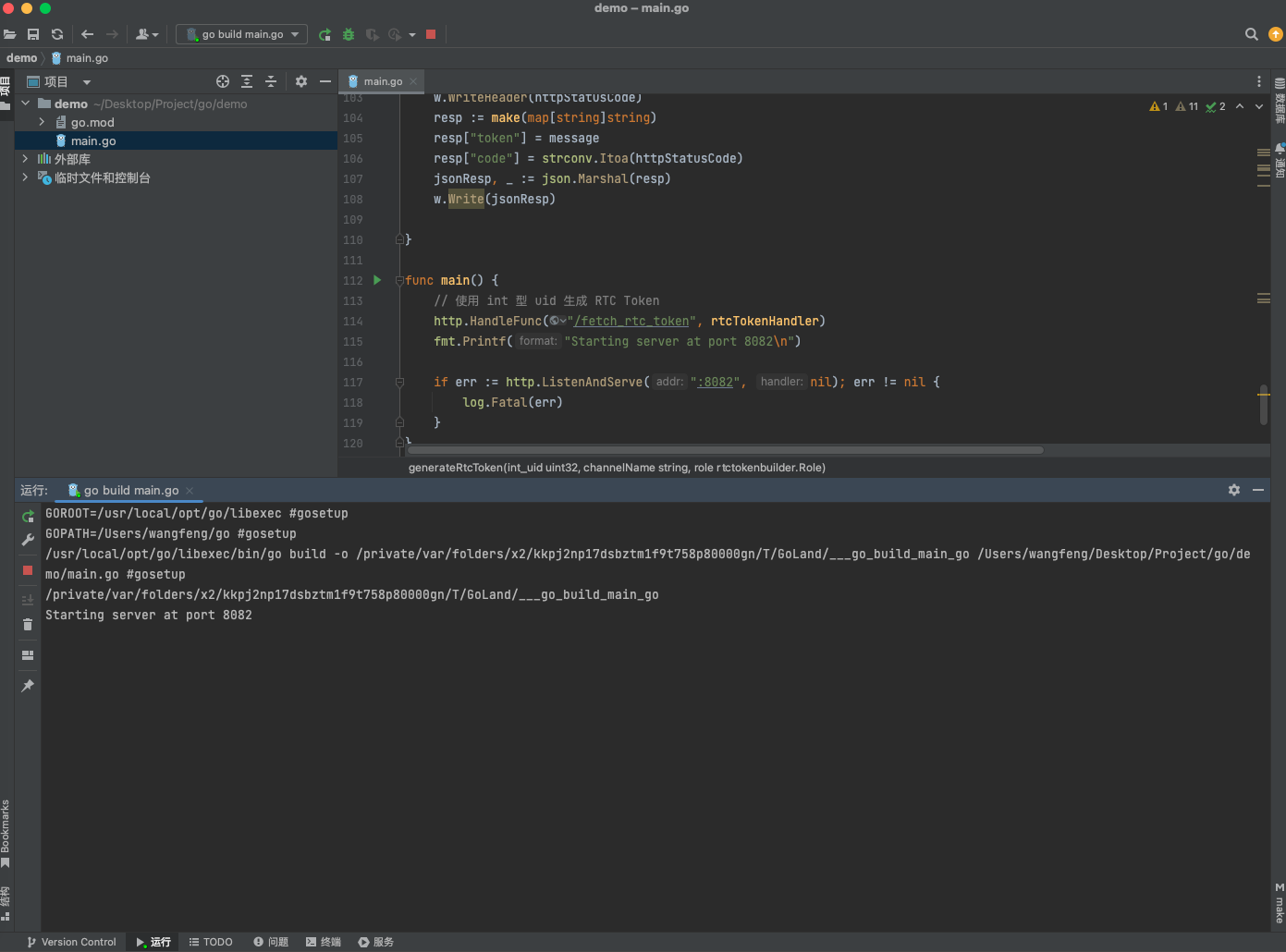Image resolution: width=1286 pixels, height=952 pixels.
Task: Click the Profiler run icon
Action: (395, 34)
